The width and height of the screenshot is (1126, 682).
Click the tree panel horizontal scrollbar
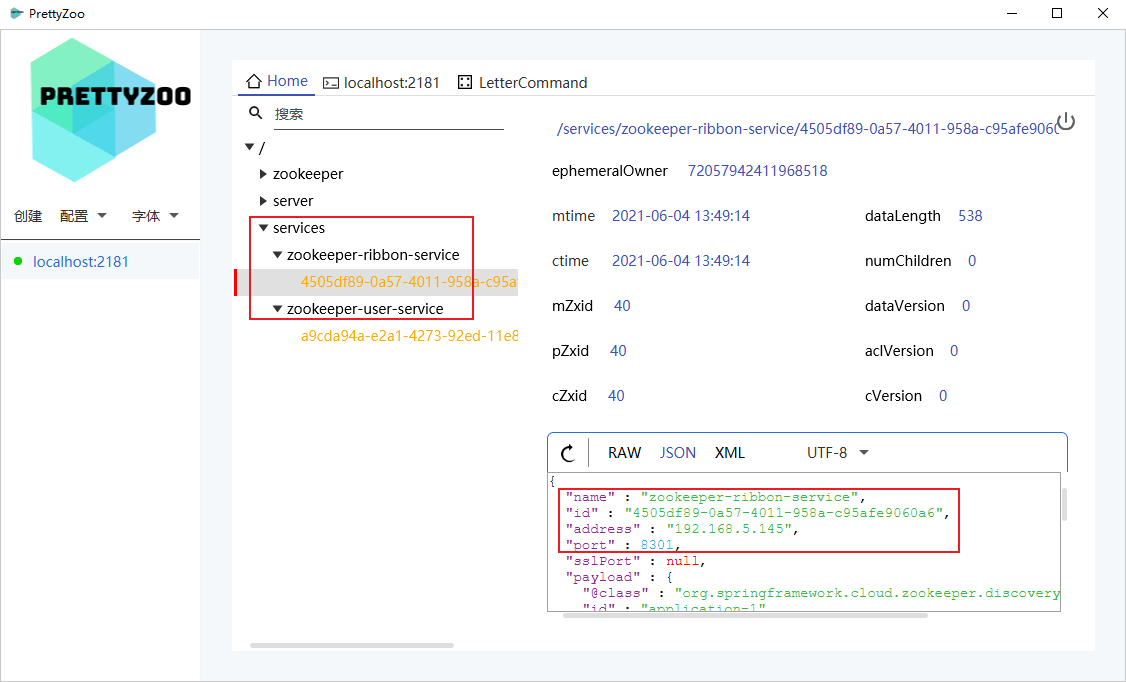pos(352,645)
